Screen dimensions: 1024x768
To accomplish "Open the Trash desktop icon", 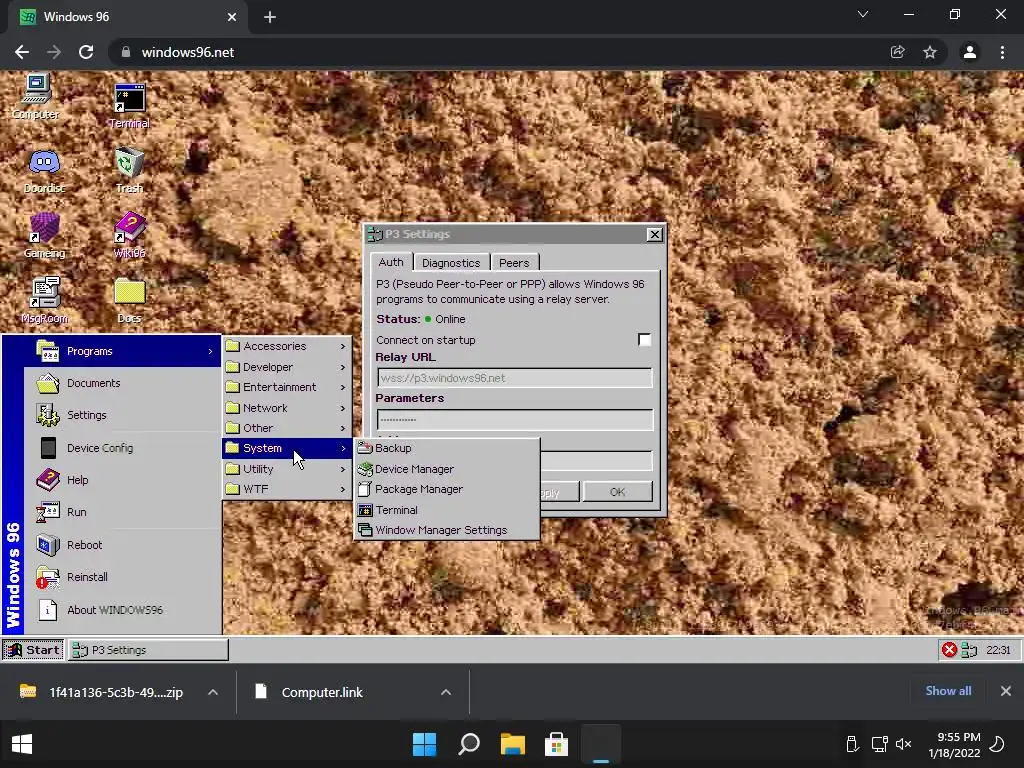I will click(129, 170).
